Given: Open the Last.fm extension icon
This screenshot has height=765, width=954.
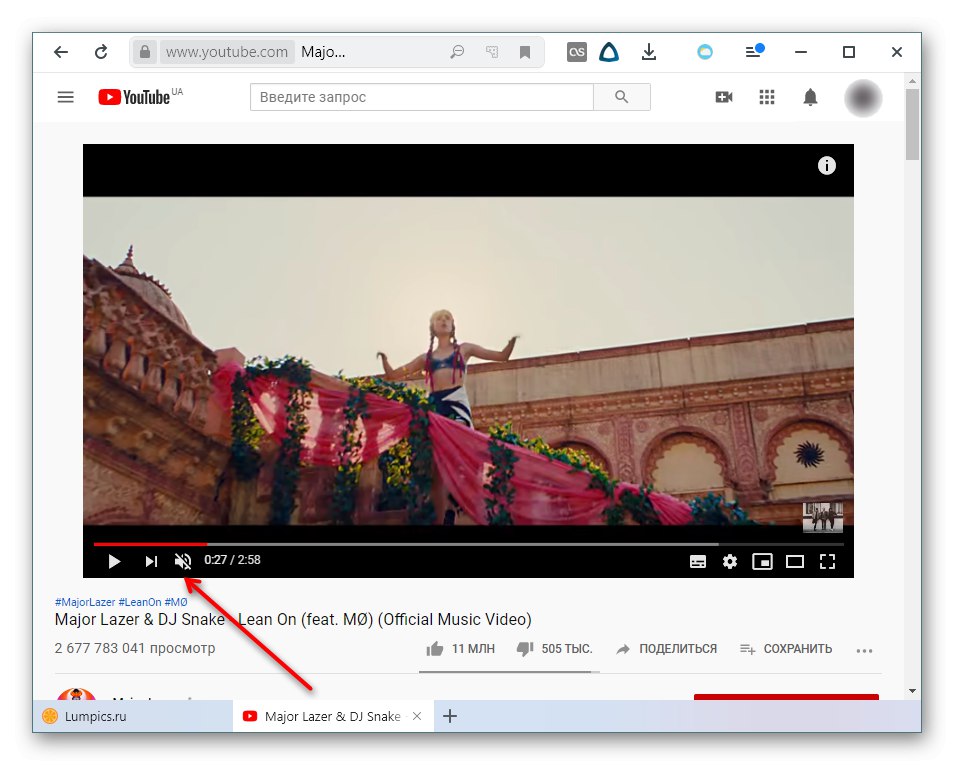Looking at the screenshot, I should click(576, 52).
